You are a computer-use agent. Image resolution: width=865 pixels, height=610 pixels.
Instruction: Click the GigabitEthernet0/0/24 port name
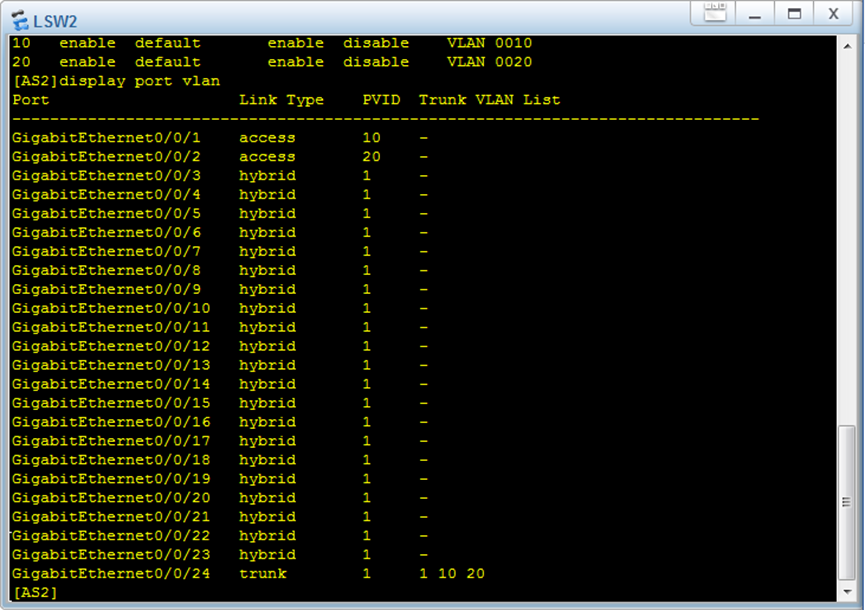(x=111, y=574)
